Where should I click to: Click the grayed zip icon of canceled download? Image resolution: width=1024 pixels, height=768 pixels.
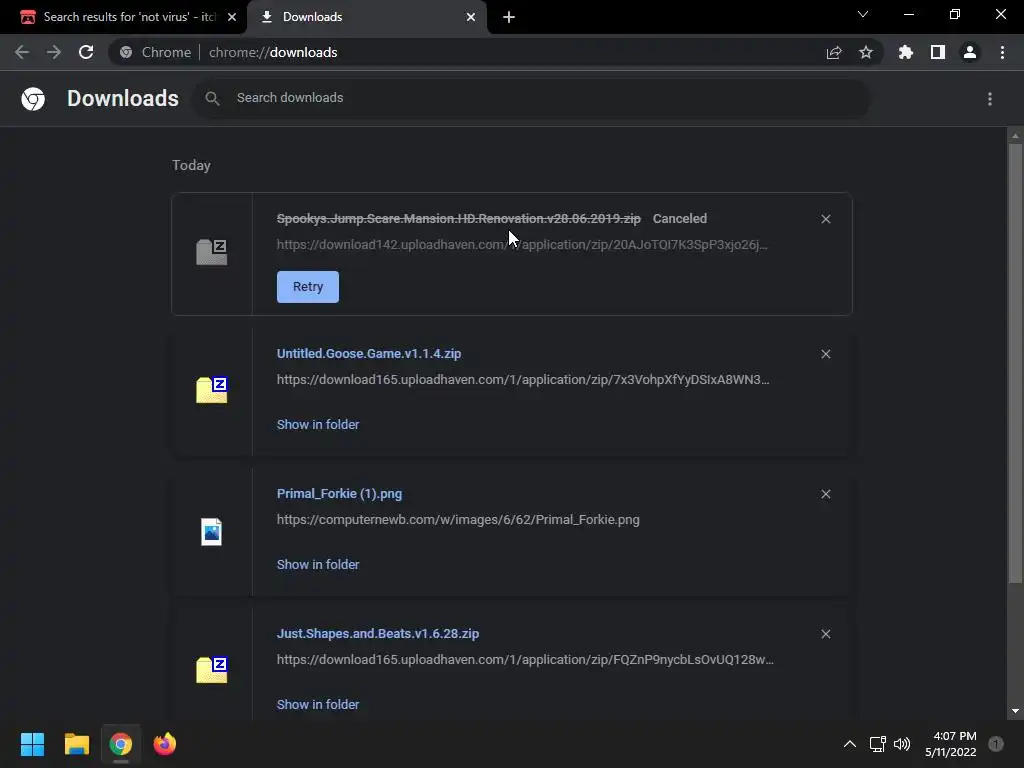[x=212, y=252]
